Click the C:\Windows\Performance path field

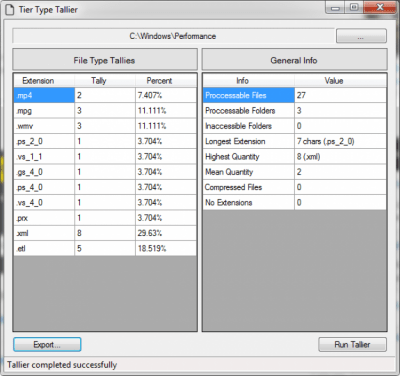click(x=173, y=36)
